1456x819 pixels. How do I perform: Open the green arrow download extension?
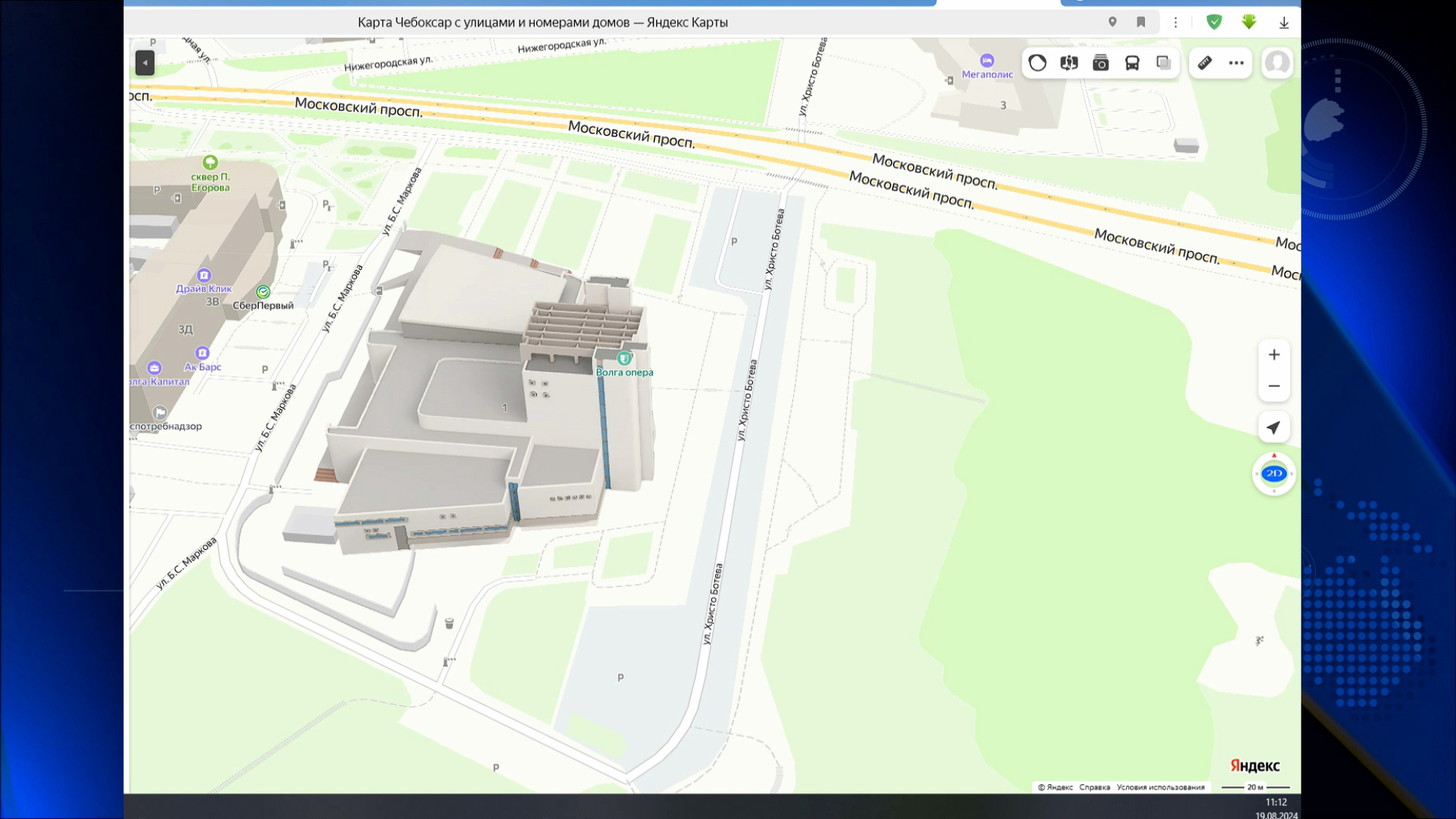[x=1249, y=22]
